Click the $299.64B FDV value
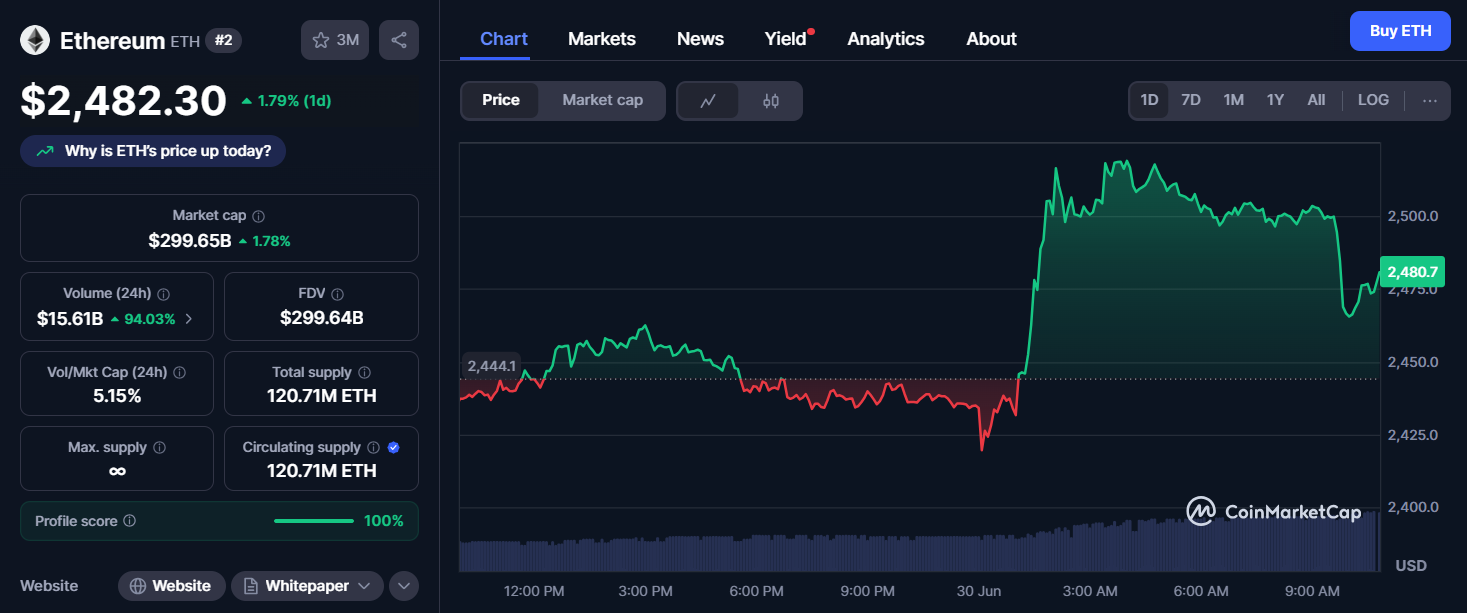The height and width of the screenshot is (613, 1467). click(322, 319)
